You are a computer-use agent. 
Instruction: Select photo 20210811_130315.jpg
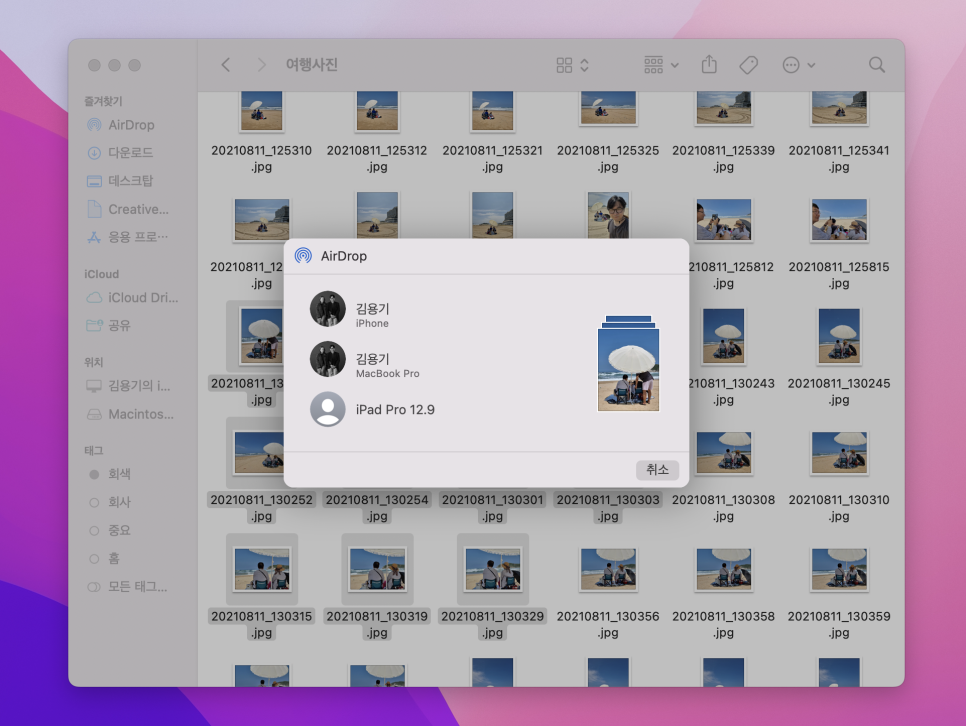262,569
